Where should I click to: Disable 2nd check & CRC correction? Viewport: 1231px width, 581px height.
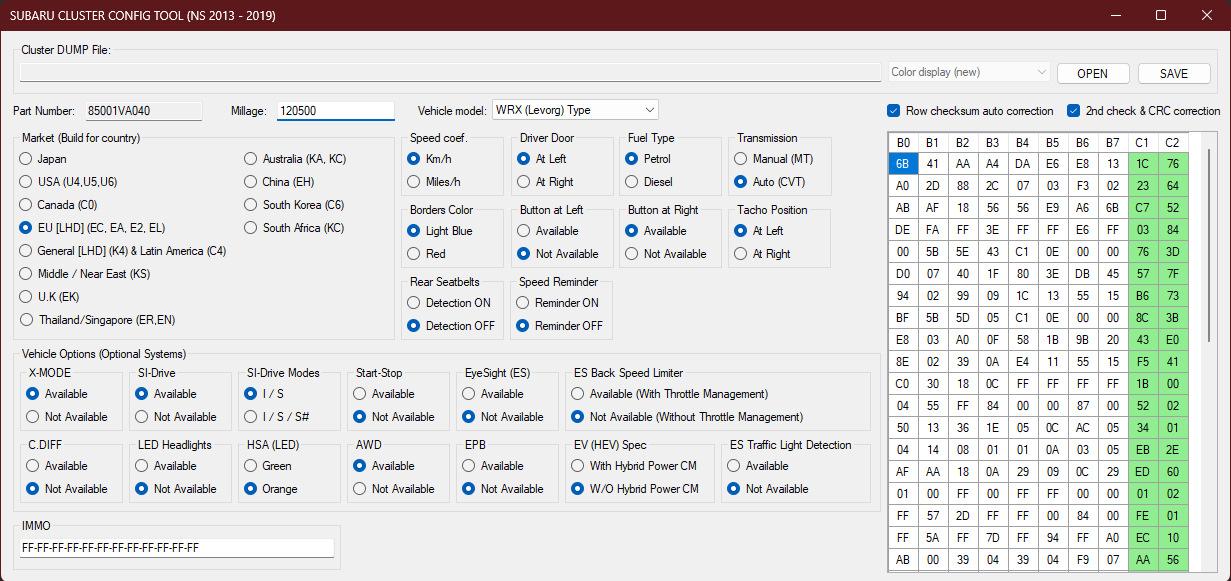click(x=1074, y=111)
